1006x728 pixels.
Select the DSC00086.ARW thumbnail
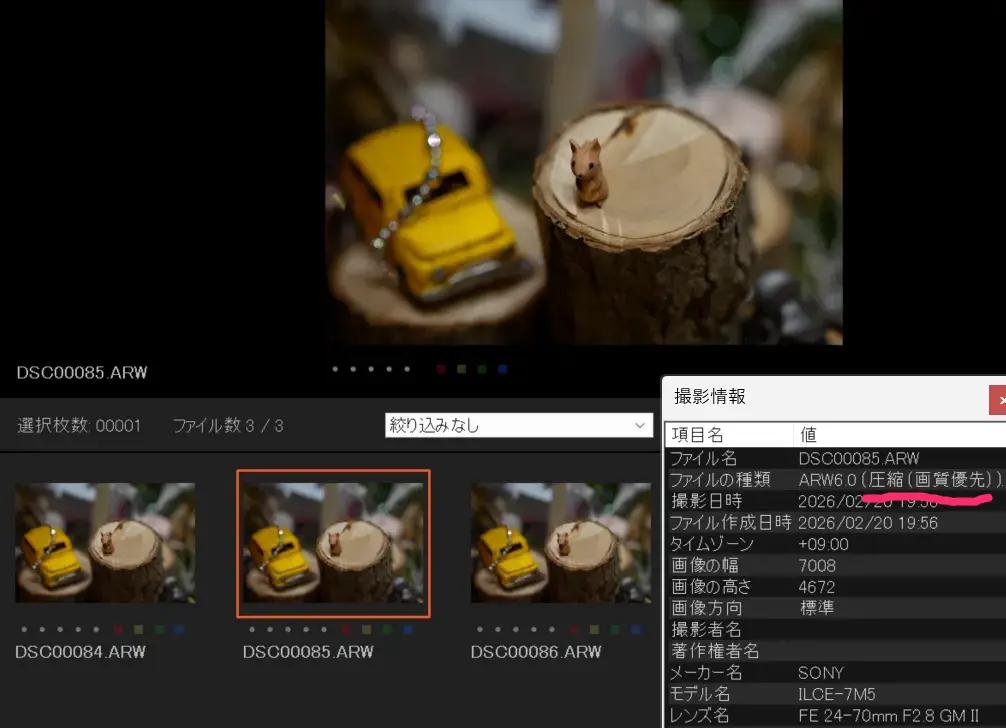(560, 543)
